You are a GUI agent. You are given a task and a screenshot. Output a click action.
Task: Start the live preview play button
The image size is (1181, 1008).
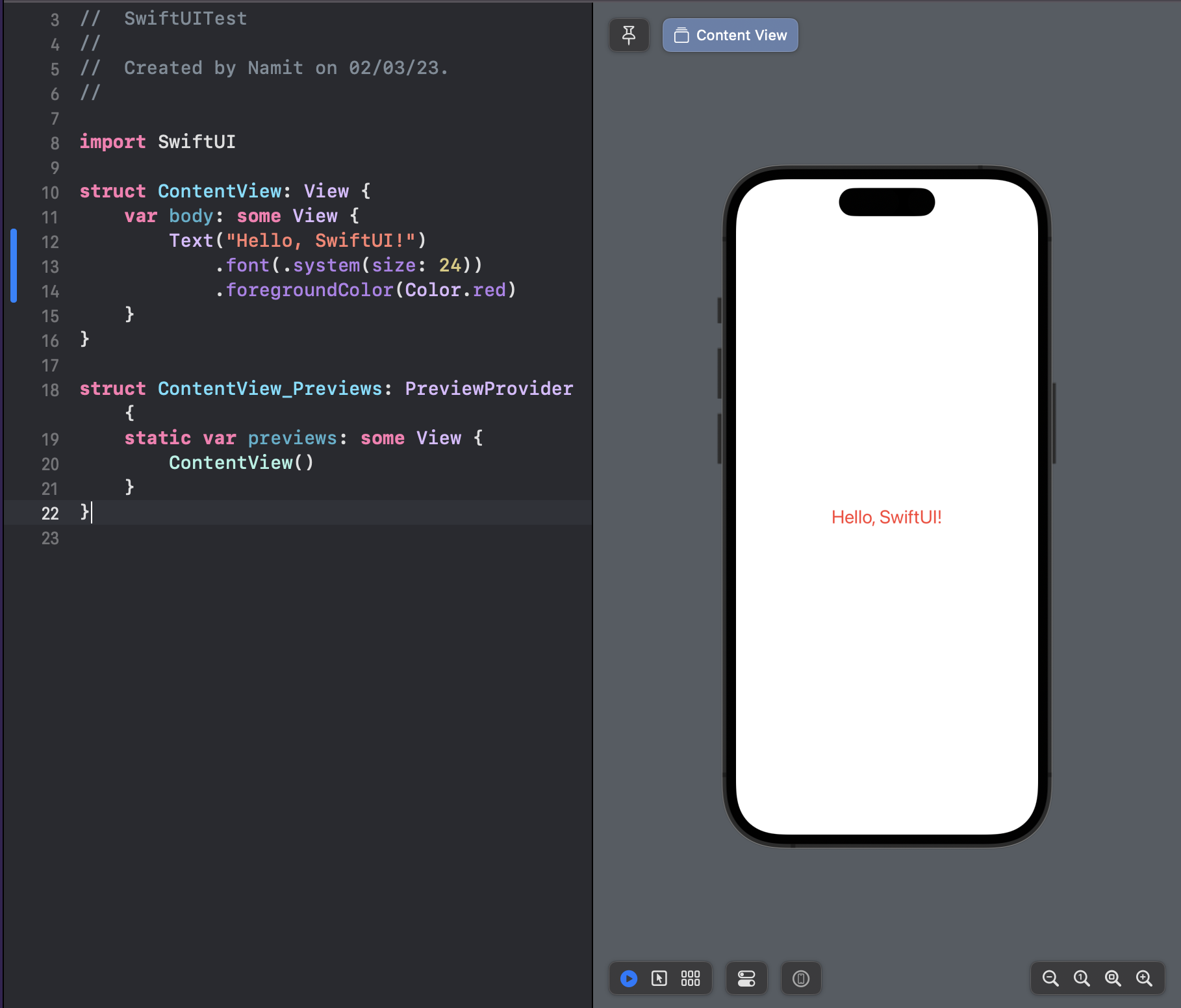(x=628, y=978)
